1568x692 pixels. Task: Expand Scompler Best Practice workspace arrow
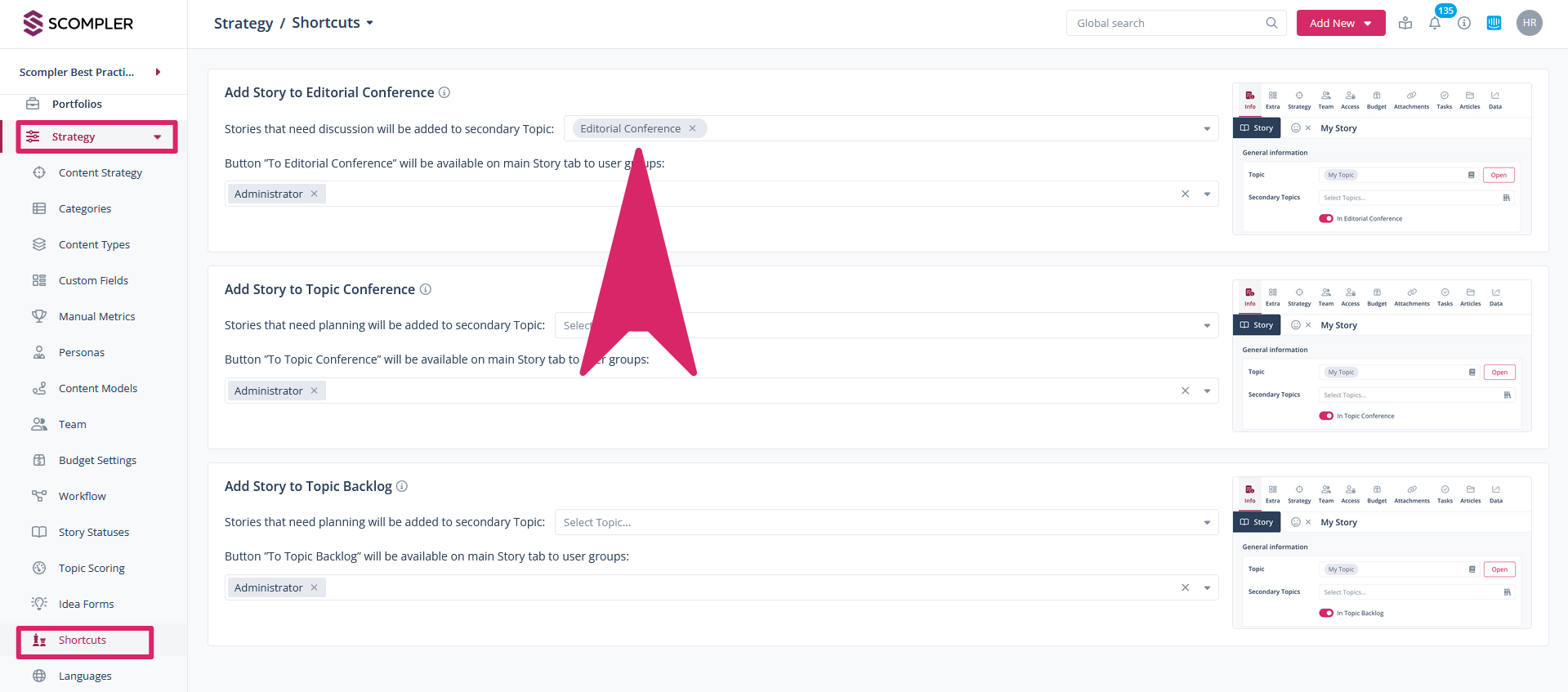coord(158,72)
